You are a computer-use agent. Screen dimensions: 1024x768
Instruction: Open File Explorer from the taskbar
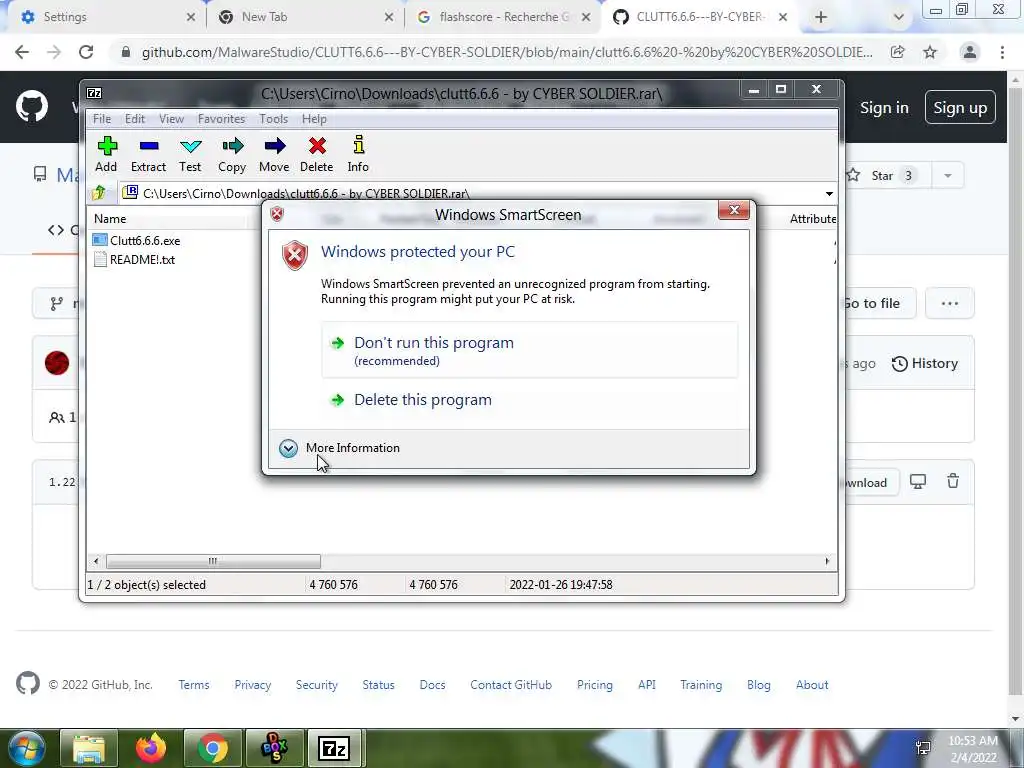89,749
